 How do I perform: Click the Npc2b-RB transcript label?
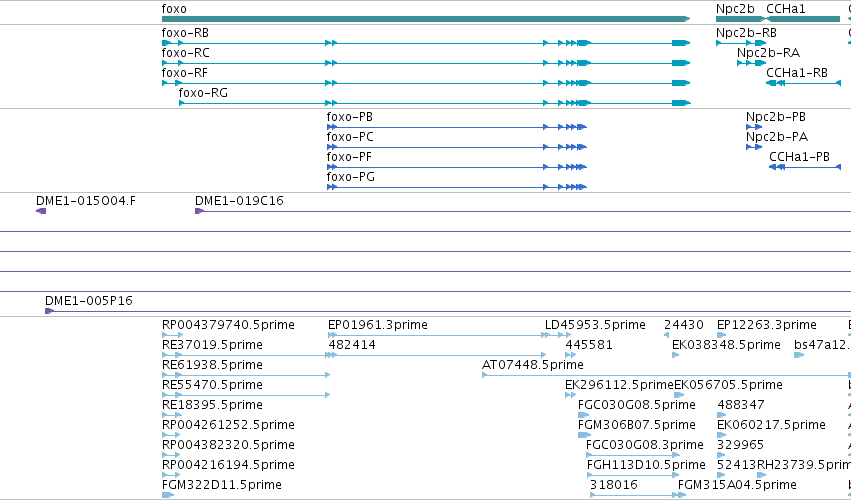[x=746, y=33]
